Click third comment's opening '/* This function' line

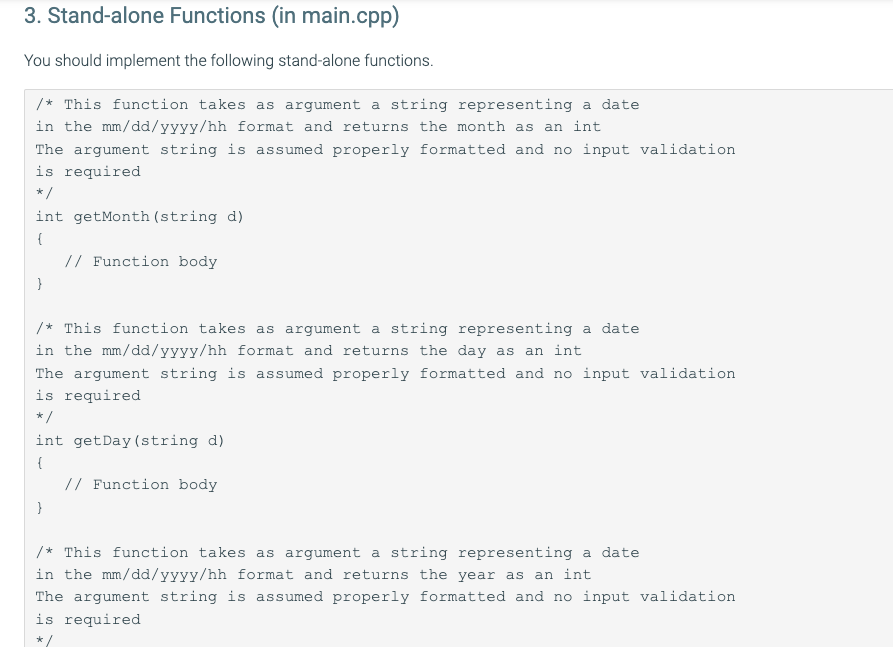click(337, 552)
